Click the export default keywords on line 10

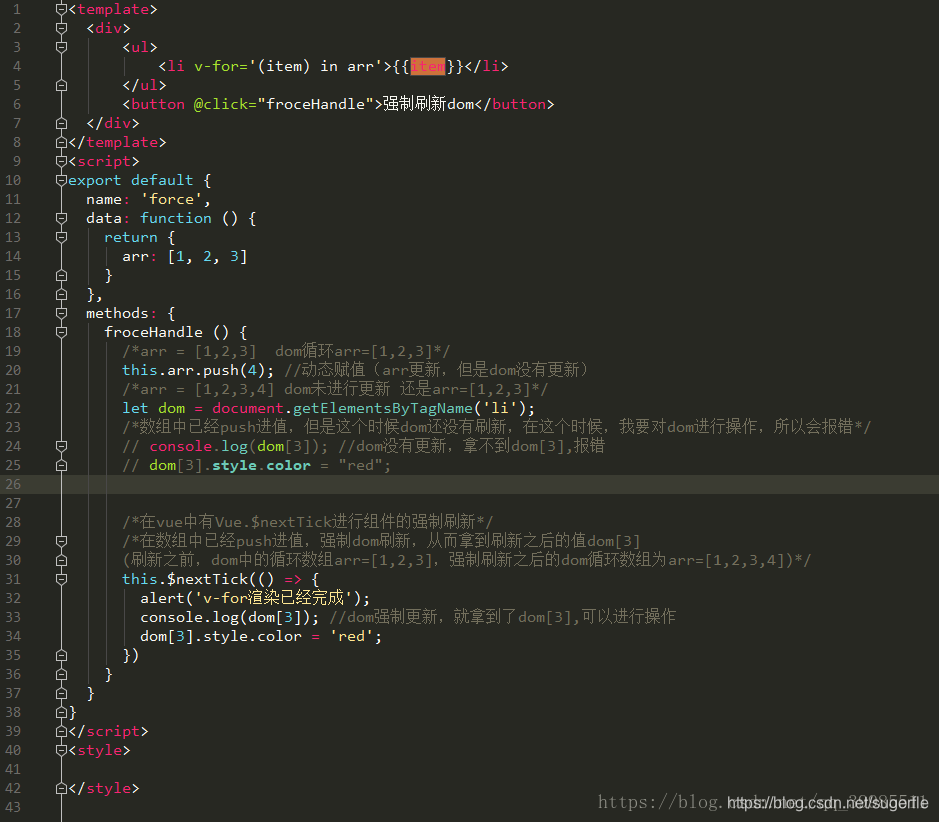(131, 180)
